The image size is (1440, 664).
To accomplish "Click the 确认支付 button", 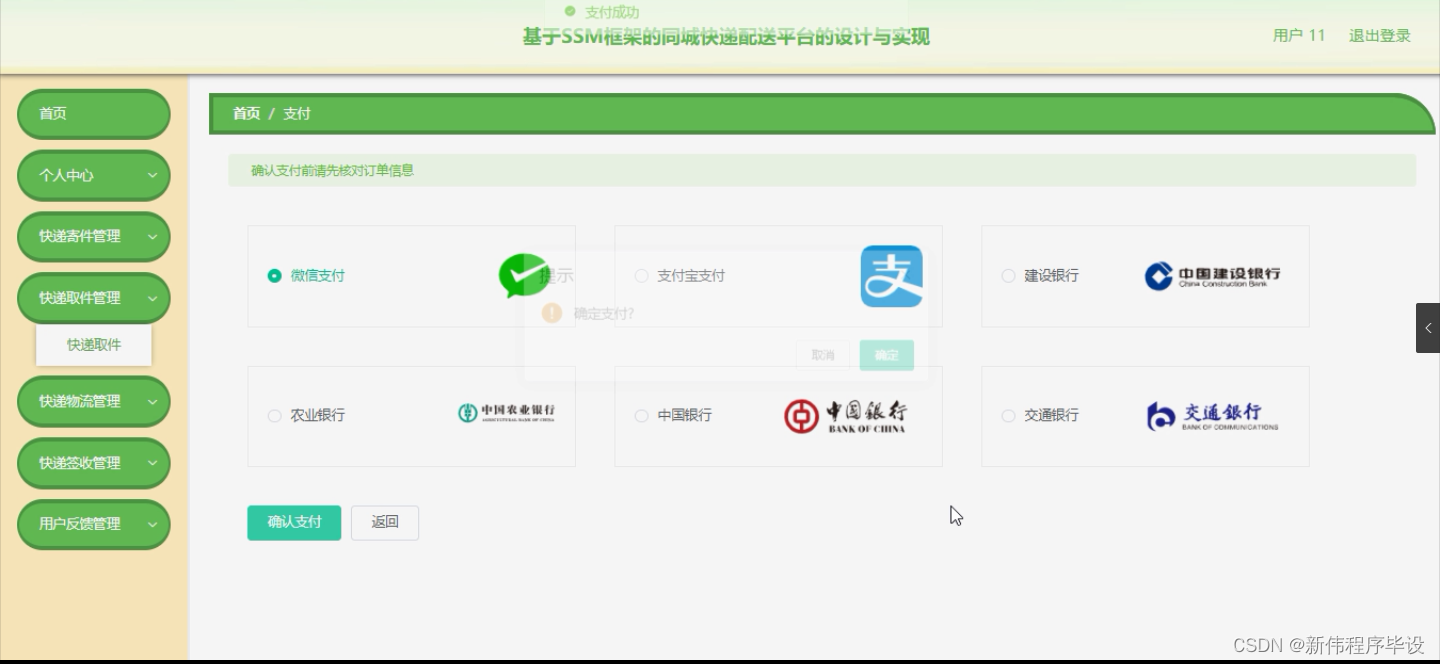I will pyautogui.click(x=294, y=523).
